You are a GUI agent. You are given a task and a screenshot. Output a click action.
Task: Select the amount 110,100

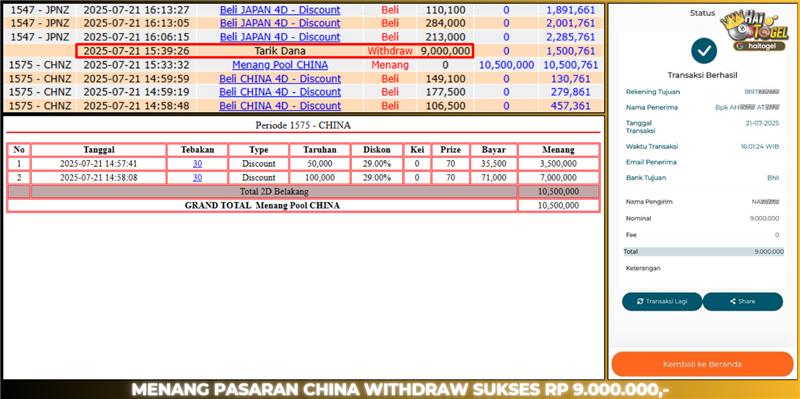[x=445, y=10]
